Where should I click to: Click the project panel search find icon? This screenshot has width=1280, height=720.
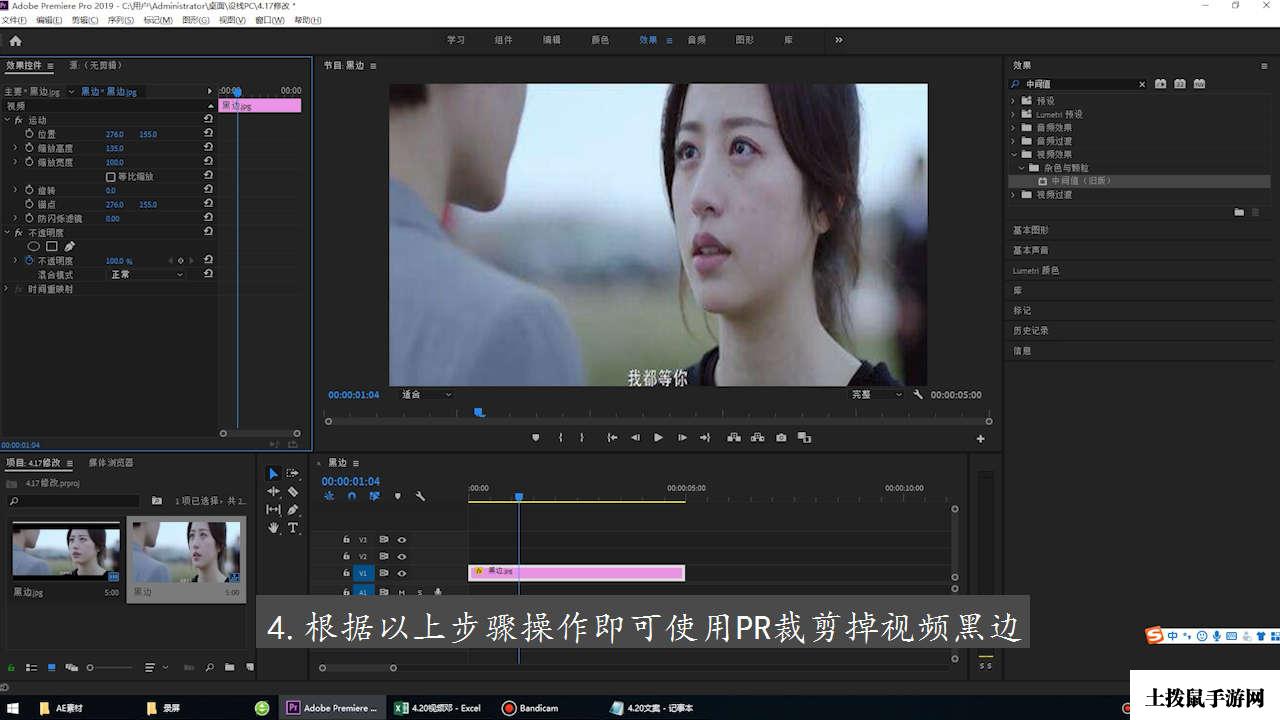210,667
